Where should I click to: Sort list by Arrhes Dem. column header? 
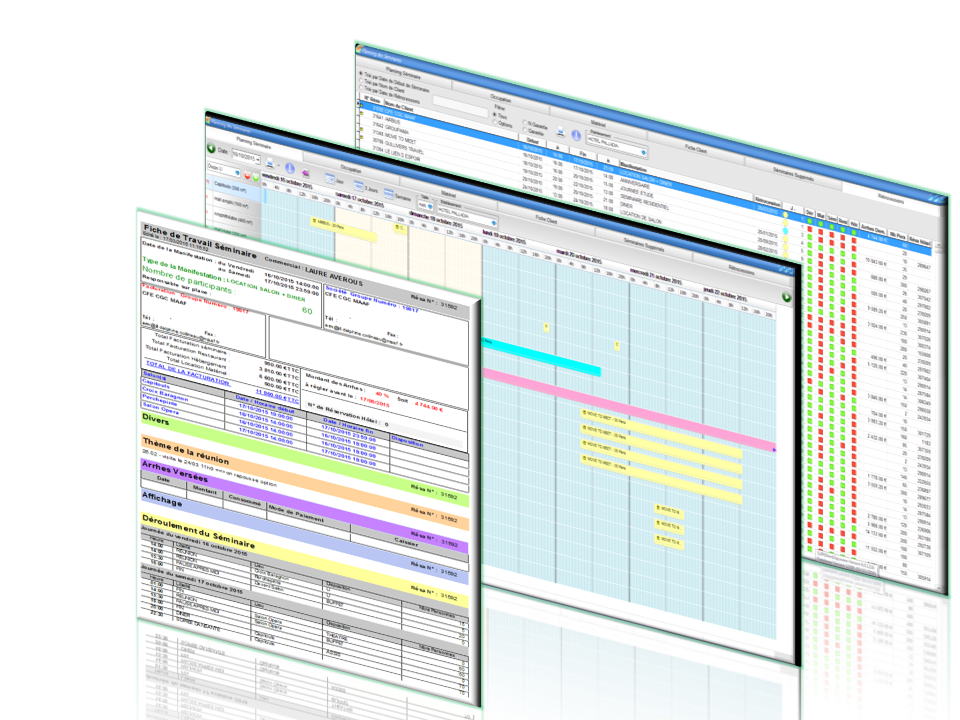[872, 229]
